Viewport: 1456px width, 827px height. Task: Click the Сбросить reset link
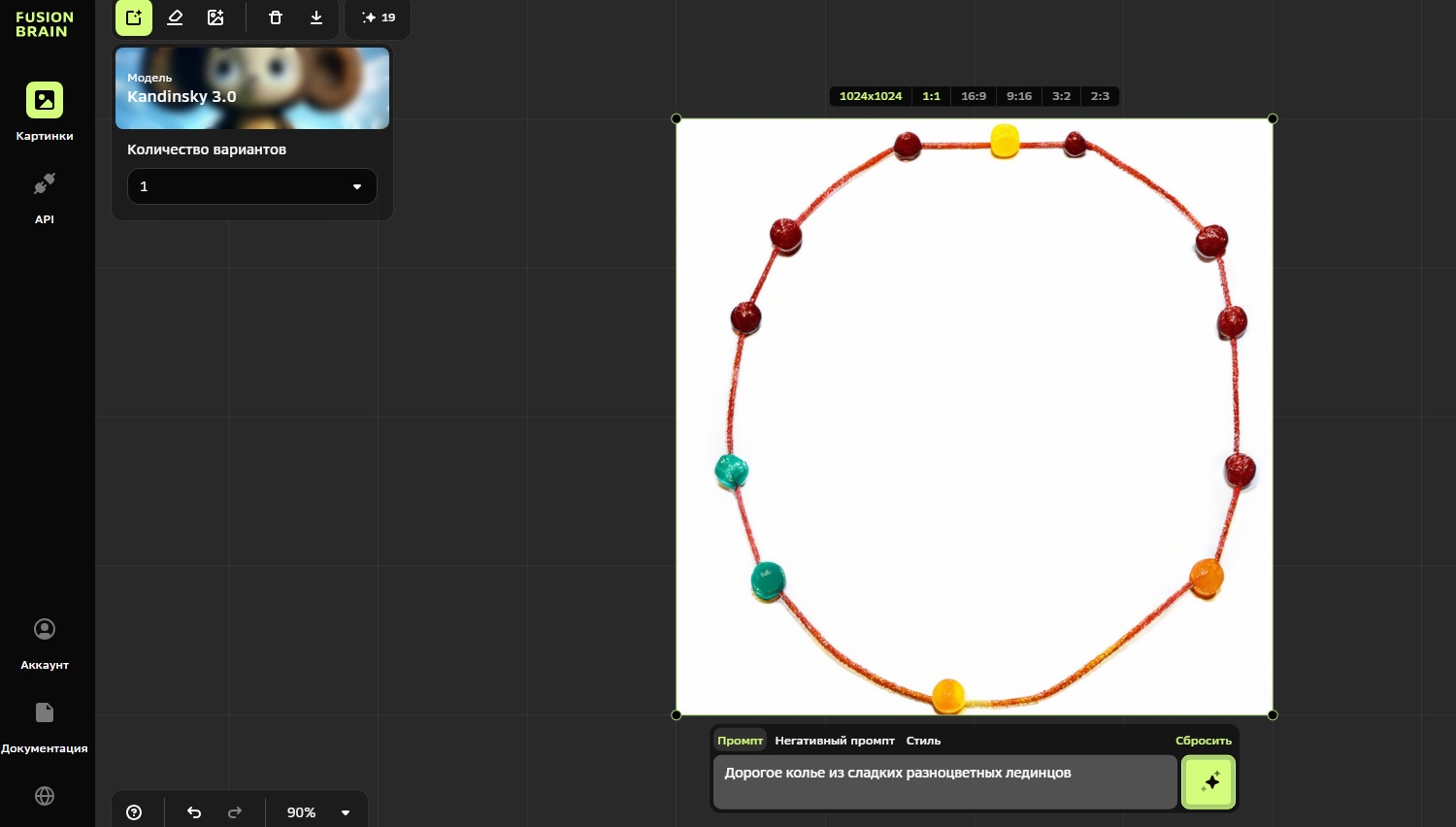click(1203, 741)
